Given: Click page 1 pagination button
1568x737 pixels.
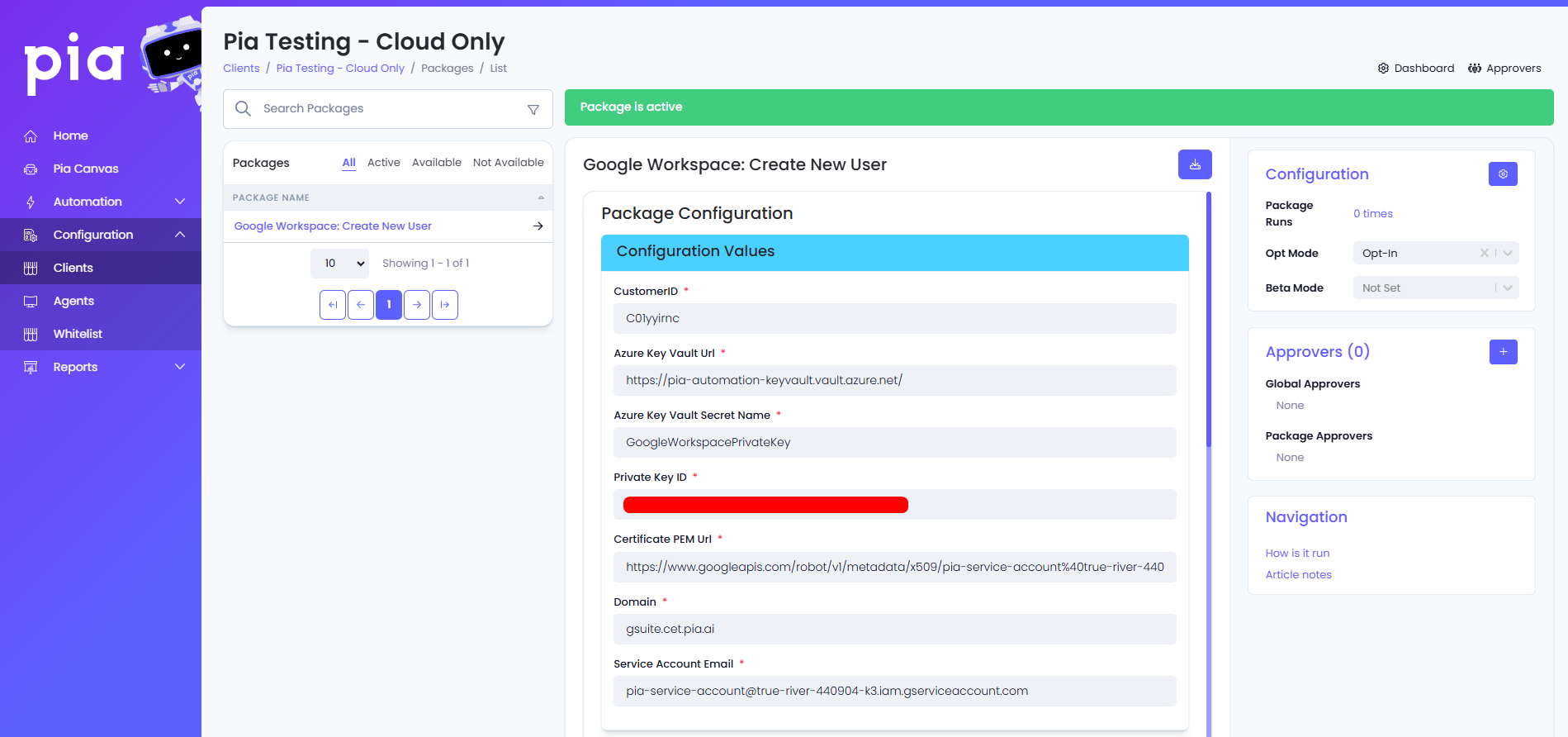Looking at the screenshot, I should (389, 305).
